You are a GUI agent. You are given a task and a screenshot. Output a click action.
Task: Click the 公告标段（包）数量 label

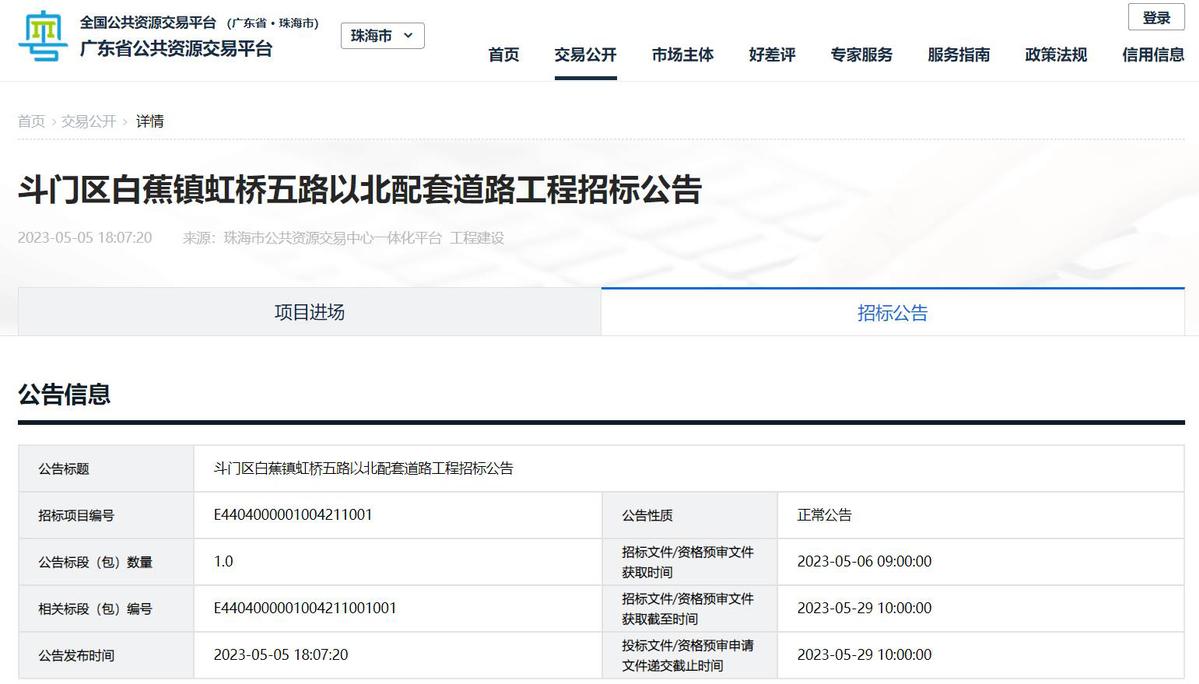point(96,562)
